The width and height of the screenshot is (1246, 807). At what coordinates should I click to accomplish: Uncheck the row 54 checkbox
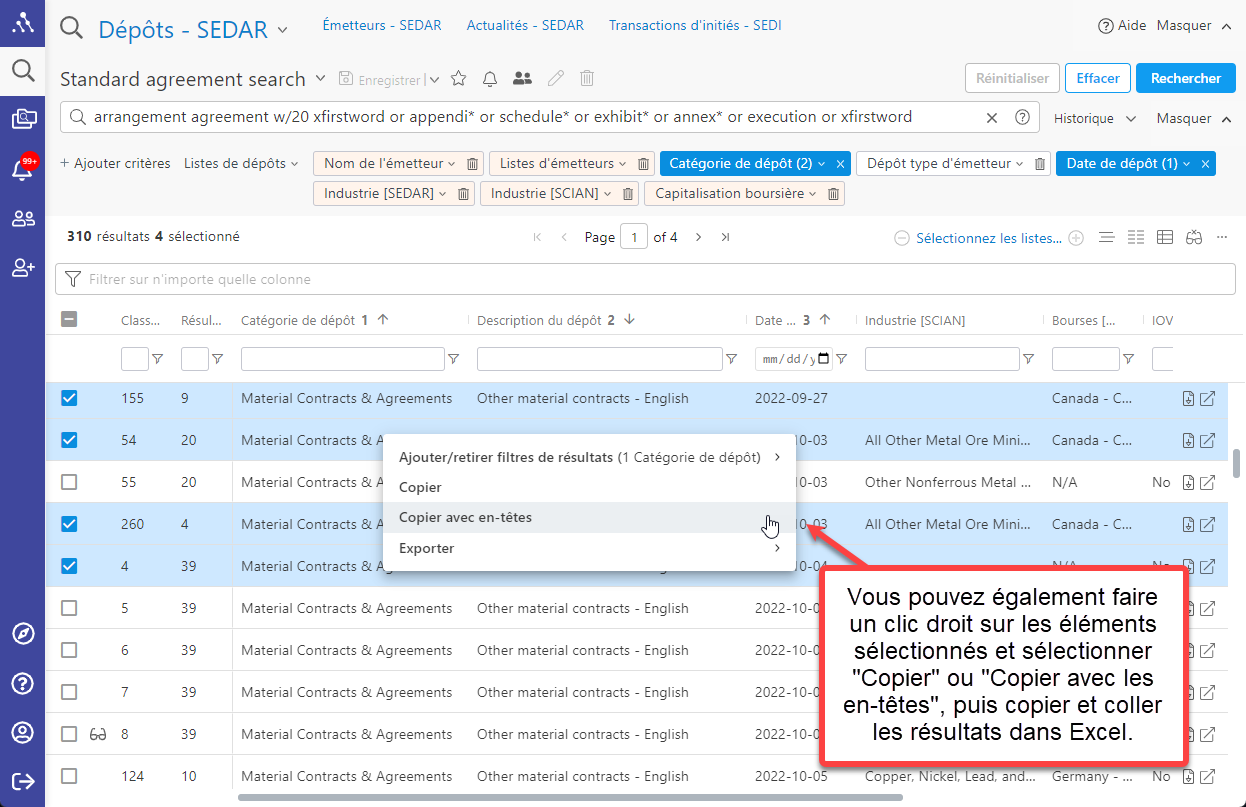tap(69, 440)
